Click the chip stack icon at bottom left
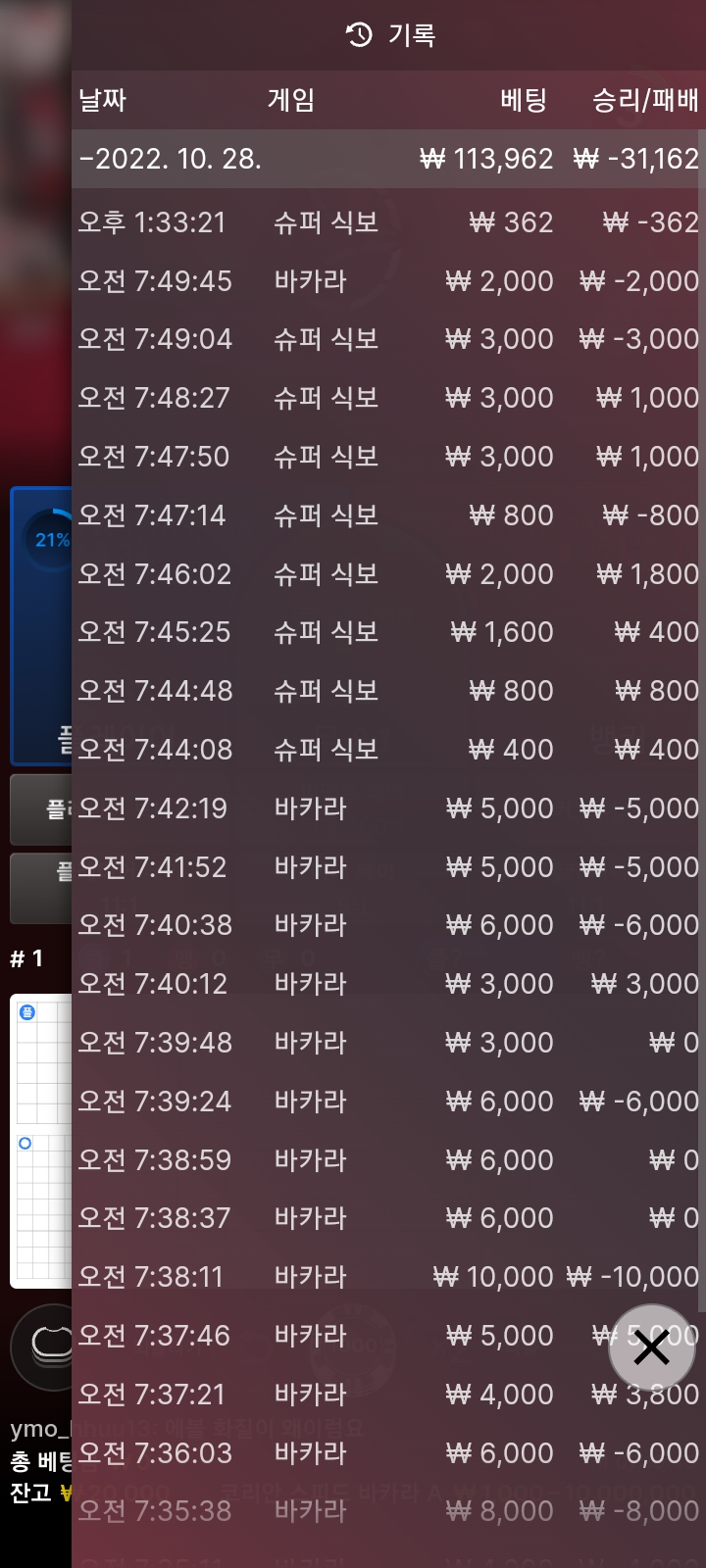This screenshot has width=706, height=1568. [x=42, y=1348]
